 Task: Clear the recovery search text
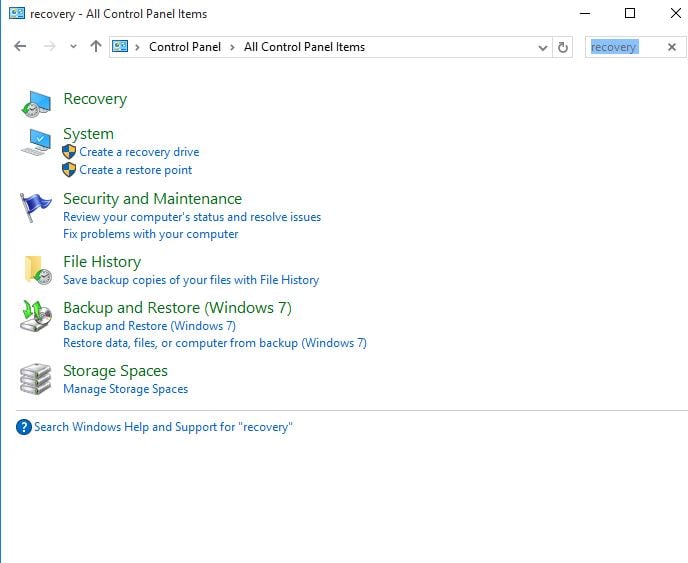[x=672, y=47]
